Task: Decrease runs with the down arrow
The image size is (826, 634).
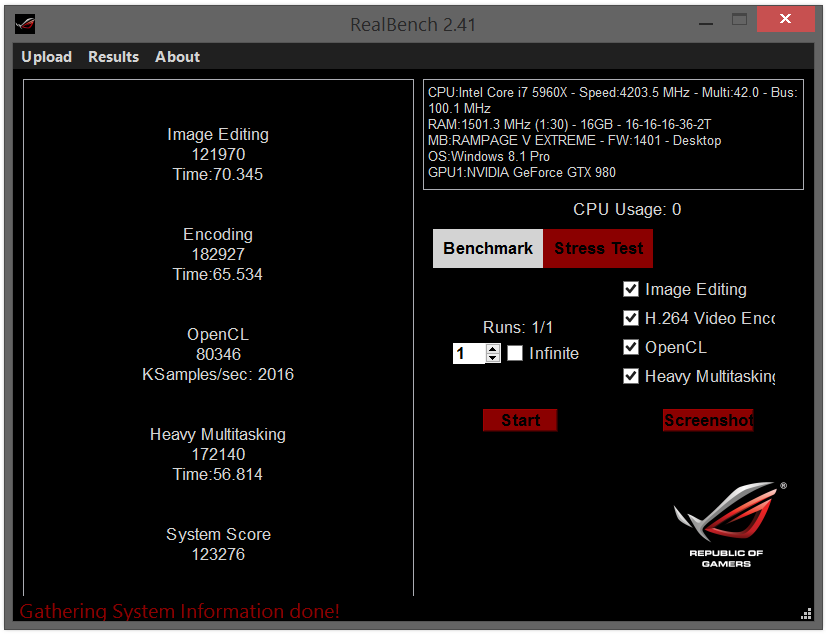Action: click(x=493, y=358)
